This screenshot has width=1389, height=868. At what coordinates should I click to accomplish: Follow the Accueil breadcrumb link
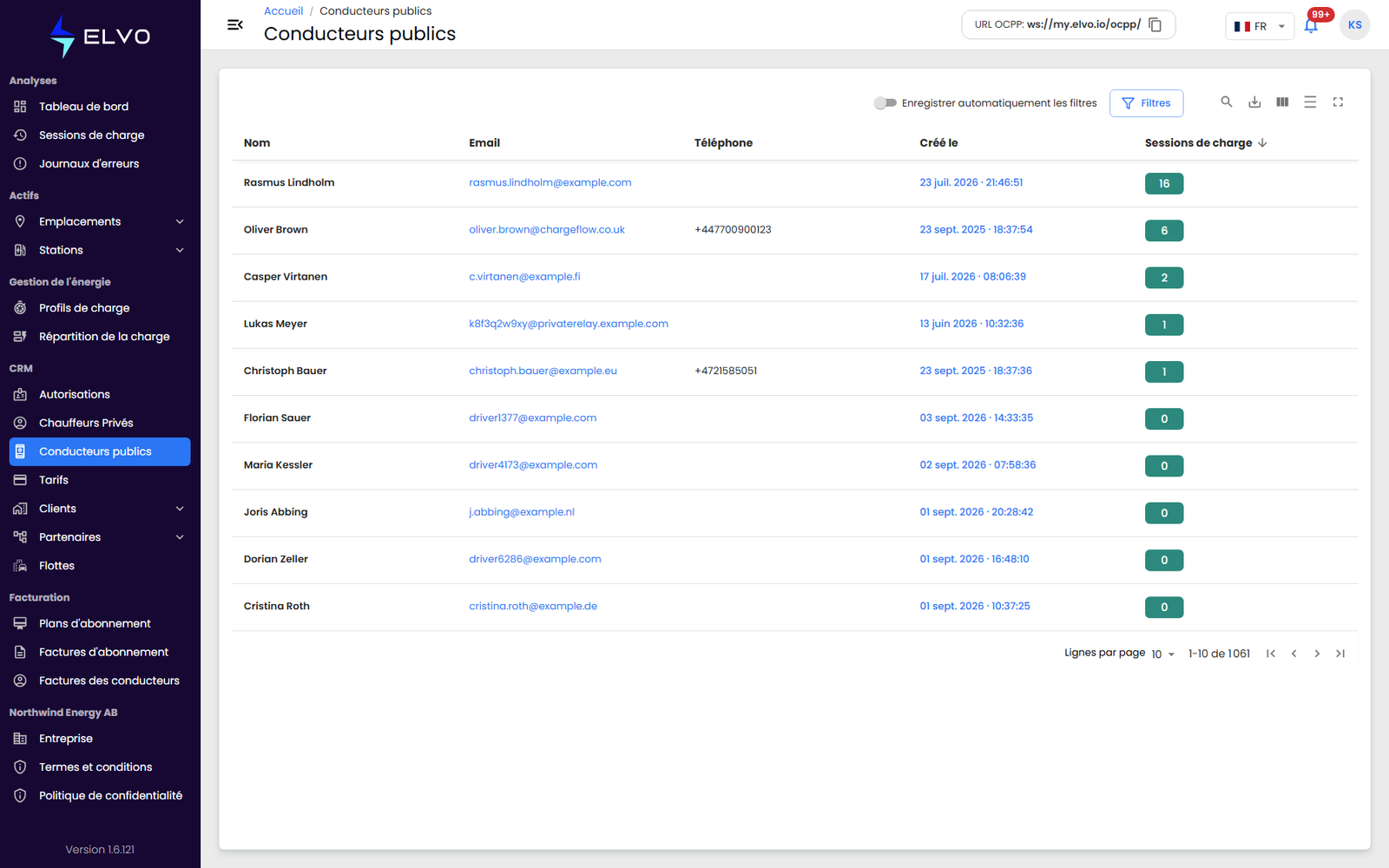283,11
